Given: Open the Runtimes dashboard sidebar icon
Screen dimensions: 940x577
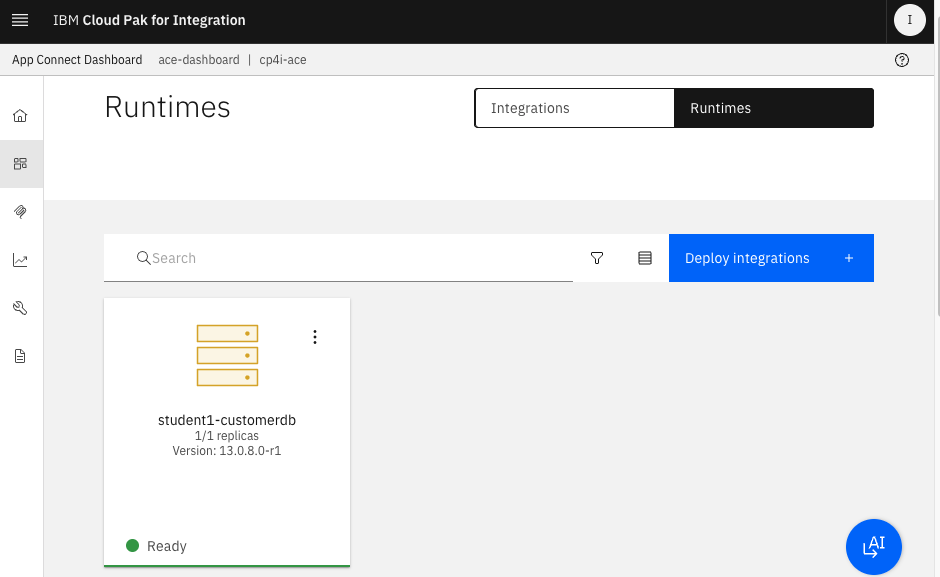Looking at the screenshot, I should click(x=20, y=164).
